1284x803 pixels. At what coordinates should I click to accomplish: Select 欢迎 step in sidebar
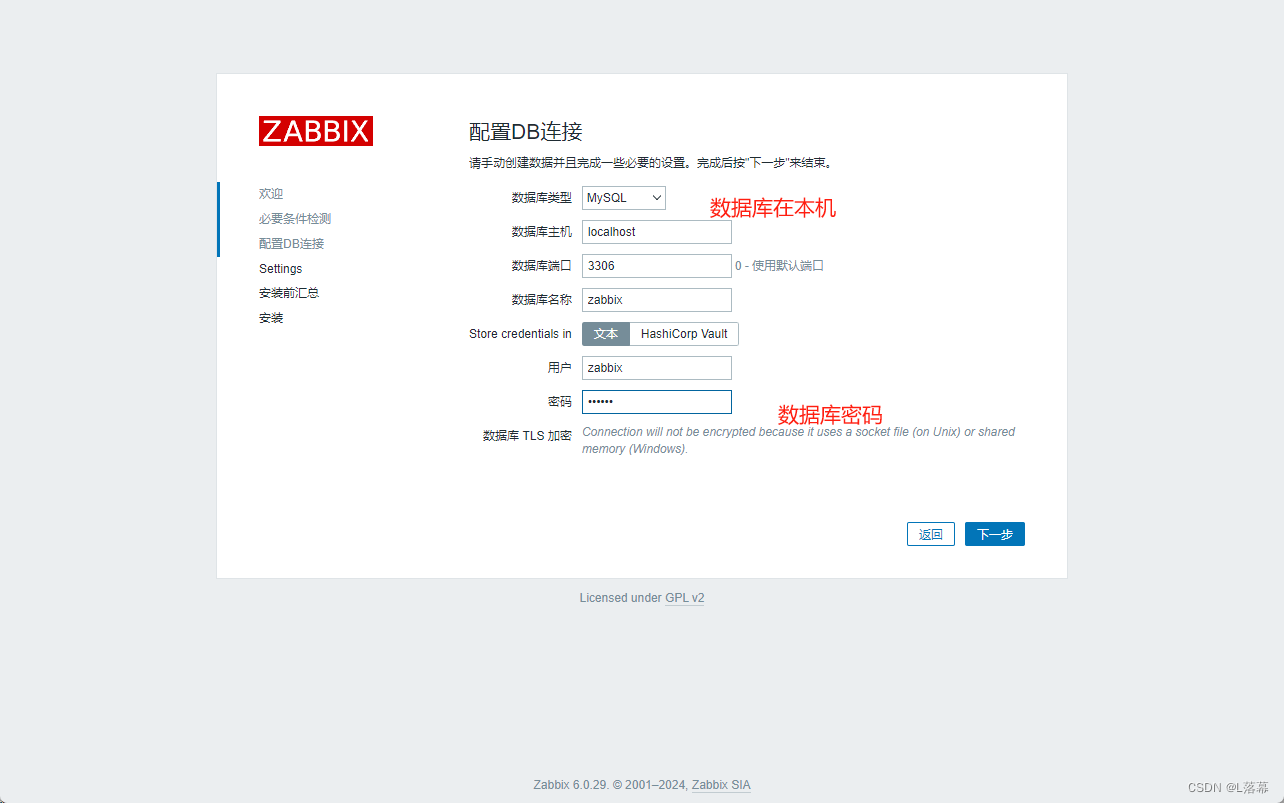(271, 194)
